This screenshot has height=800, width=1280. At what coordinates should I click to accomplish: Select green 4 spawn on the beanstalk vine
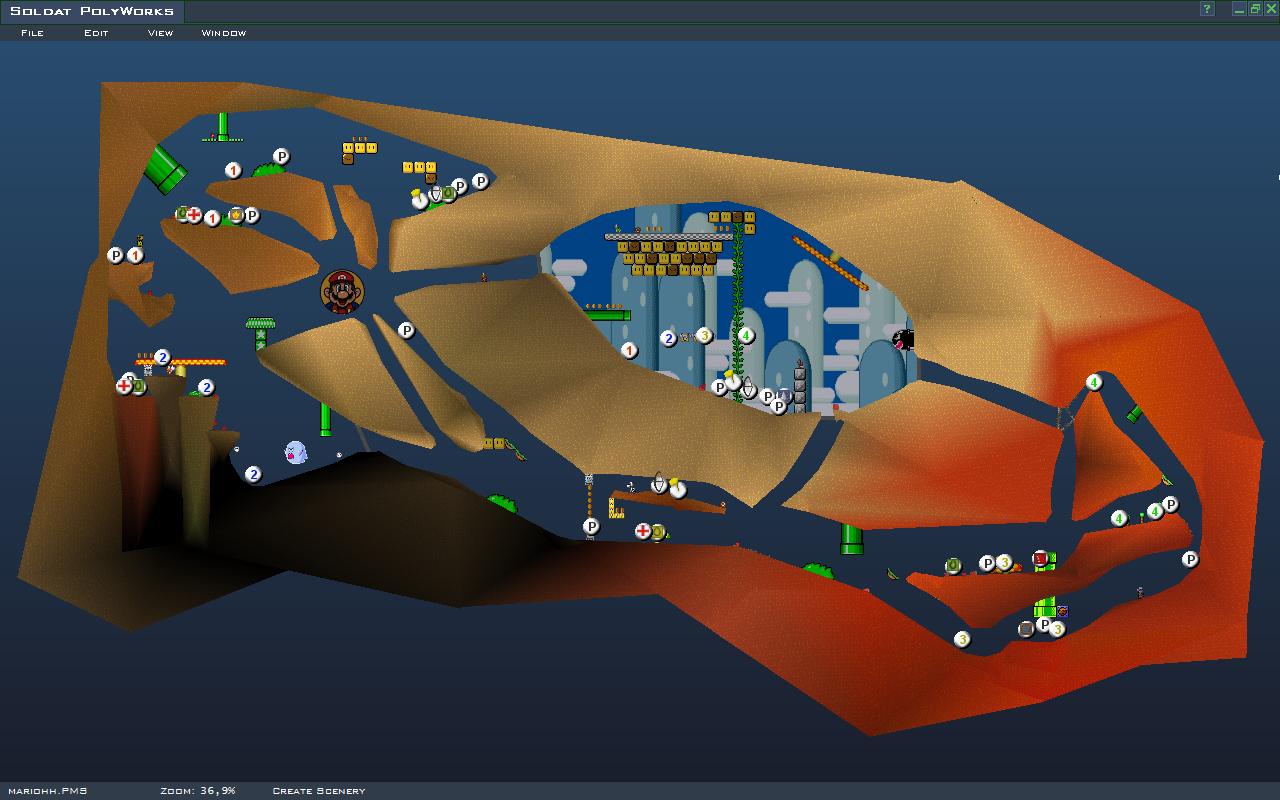(745, 336)
